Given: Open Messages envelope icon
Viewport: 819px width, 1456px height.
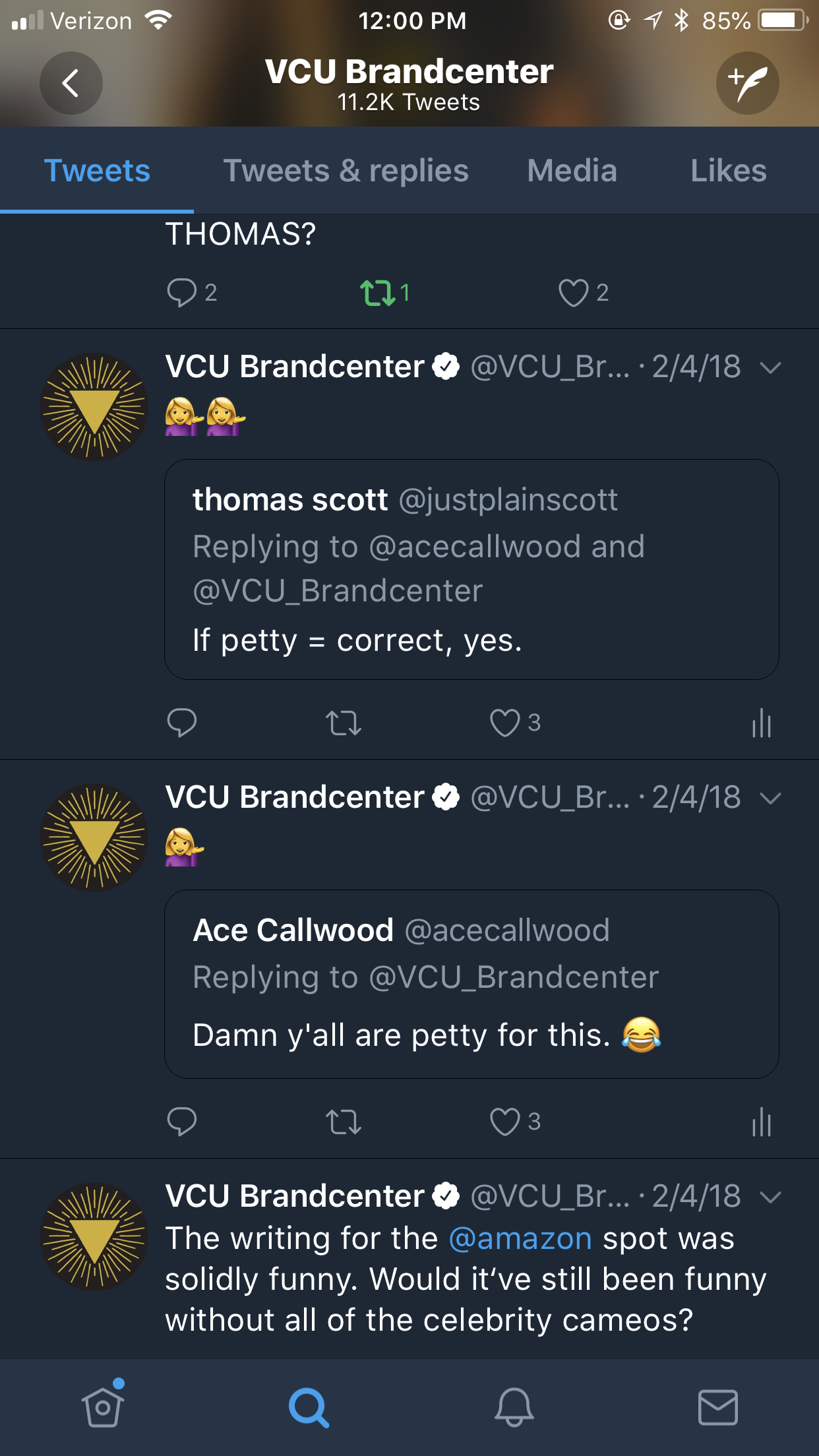Looking at the screenshot, I should pos(717,1407).
